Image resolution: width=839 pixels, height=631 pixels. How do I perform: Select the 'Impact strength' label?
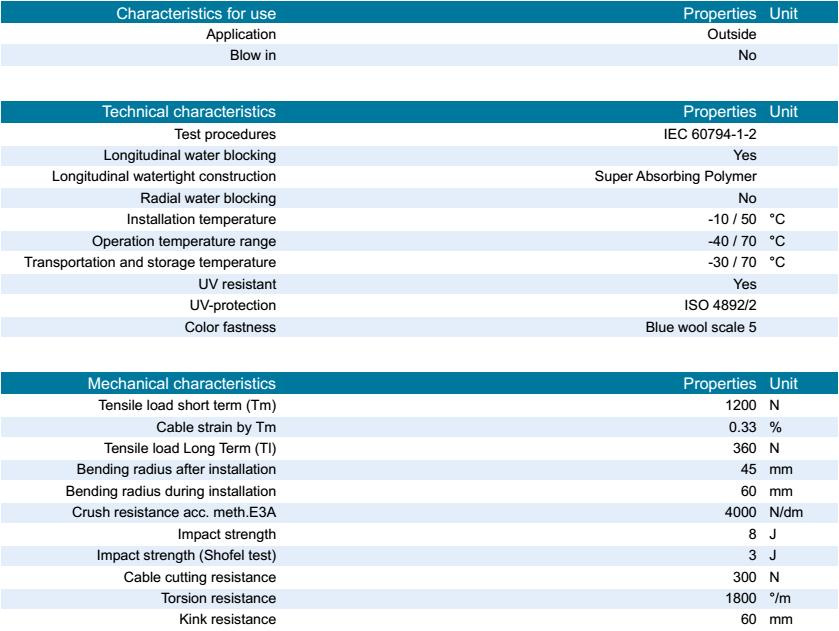226,534
